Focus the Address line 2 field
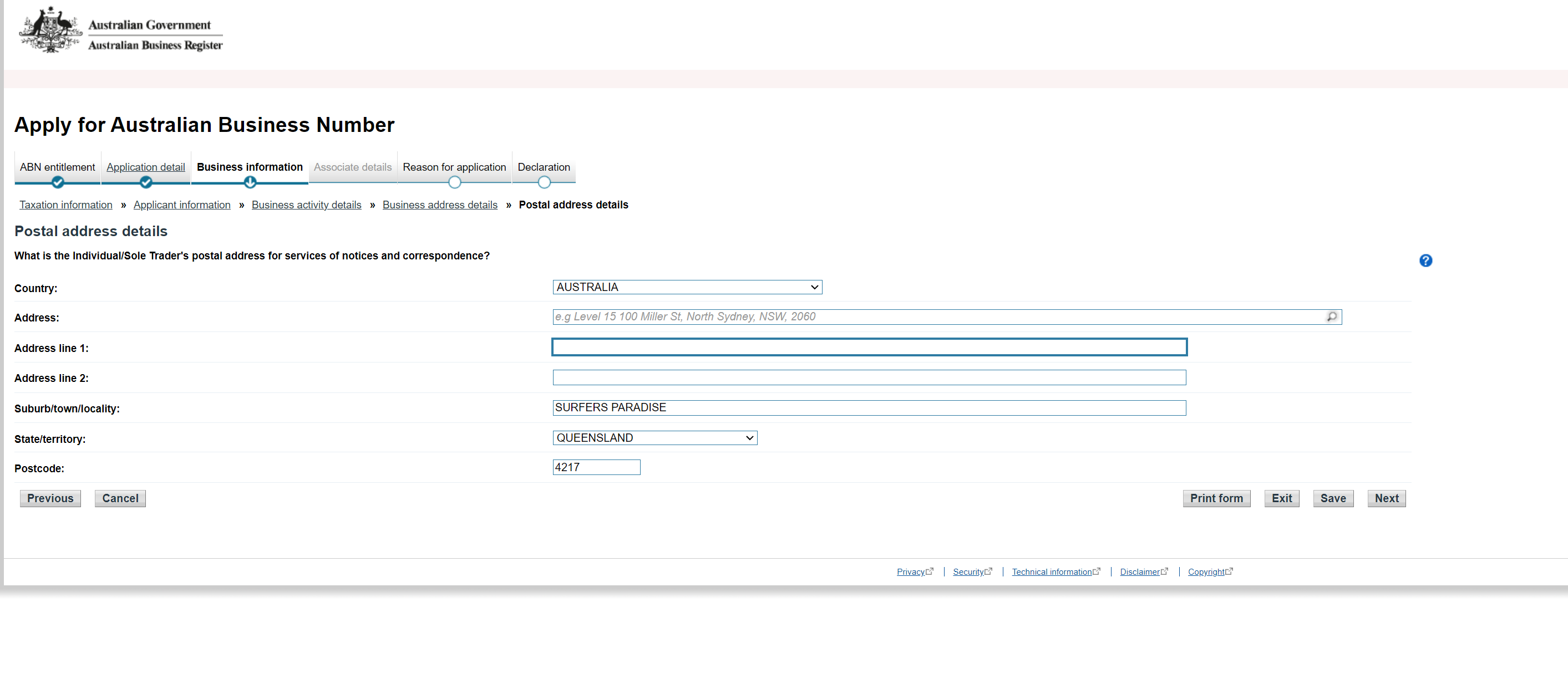Screen dimensions: 1568x674 [869, 378]
